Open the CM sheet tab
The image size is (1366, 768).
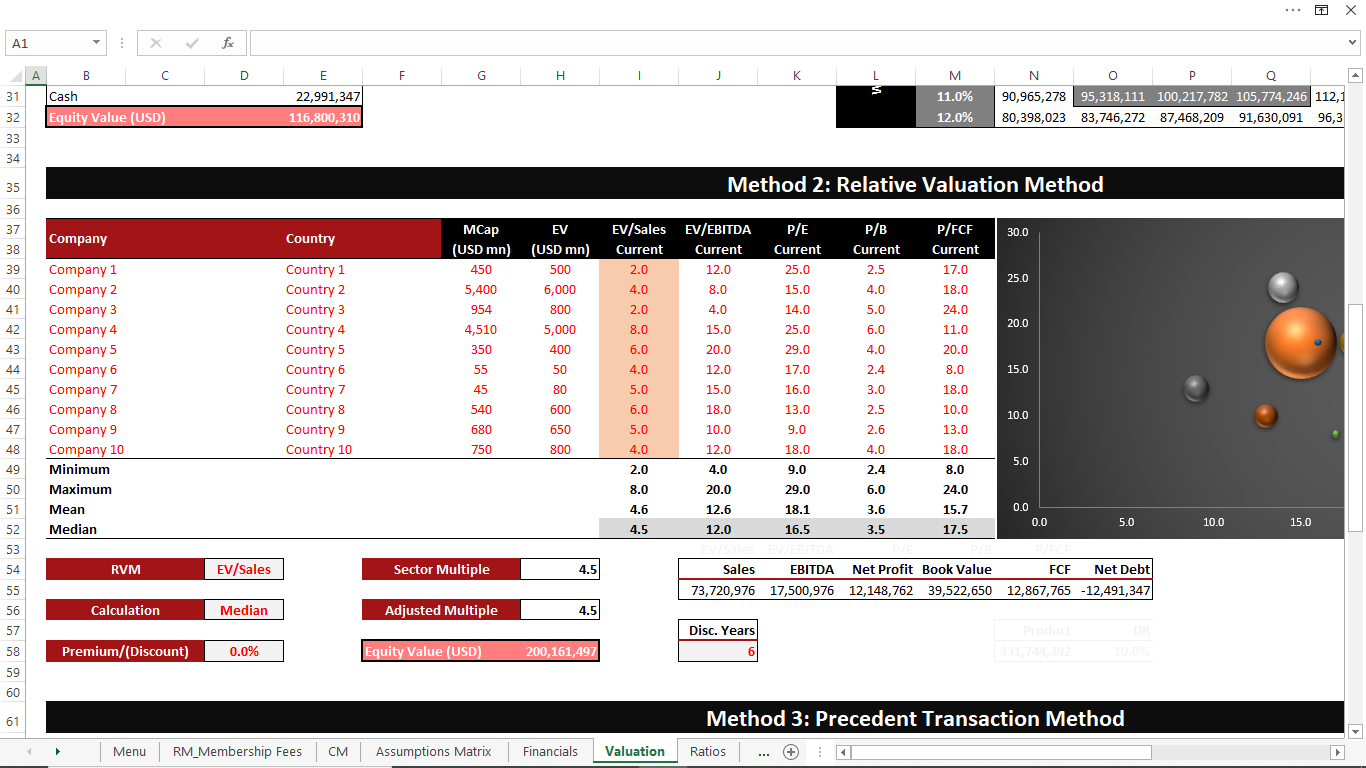click(x=338, y=751)
